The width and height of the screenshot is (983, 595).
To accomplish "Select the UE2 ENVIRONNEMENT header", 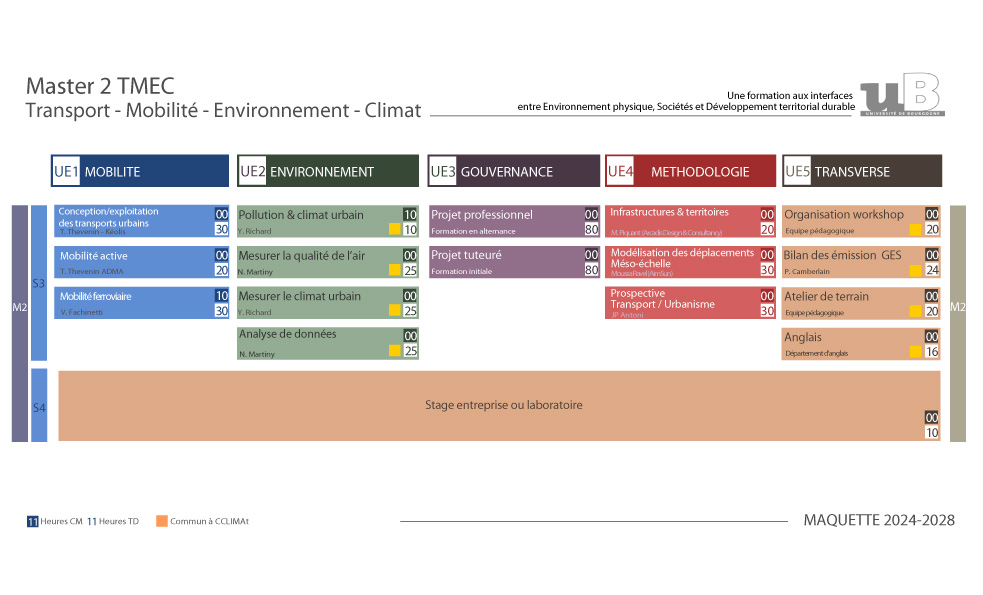I will [x=328, y=171].
